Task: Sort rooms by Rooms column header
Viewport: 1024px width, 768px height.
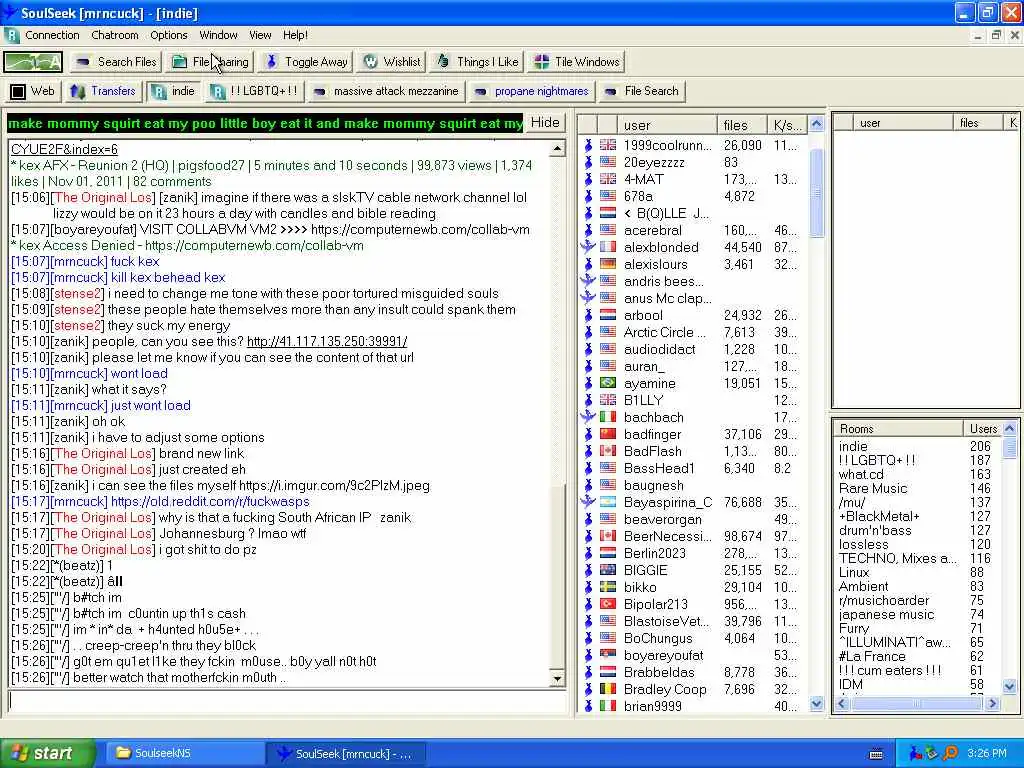Action: point(898,429)
